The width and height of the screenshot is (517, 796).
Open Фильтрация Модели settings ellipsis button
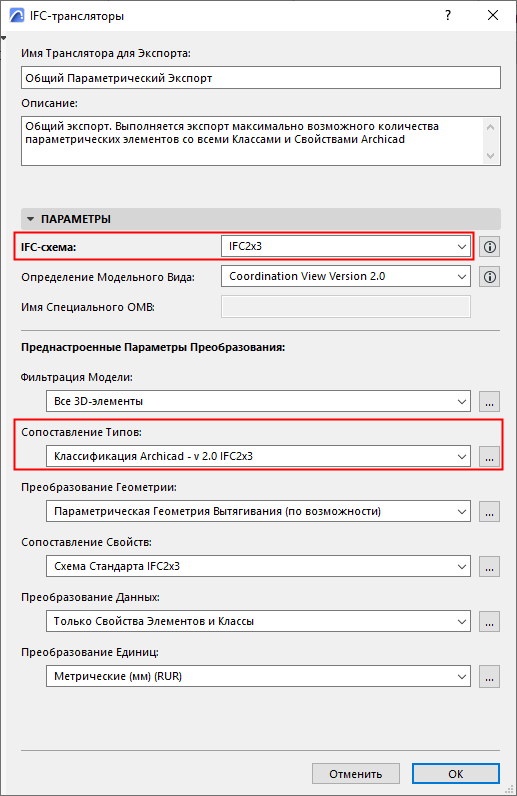tap(490, 402)
